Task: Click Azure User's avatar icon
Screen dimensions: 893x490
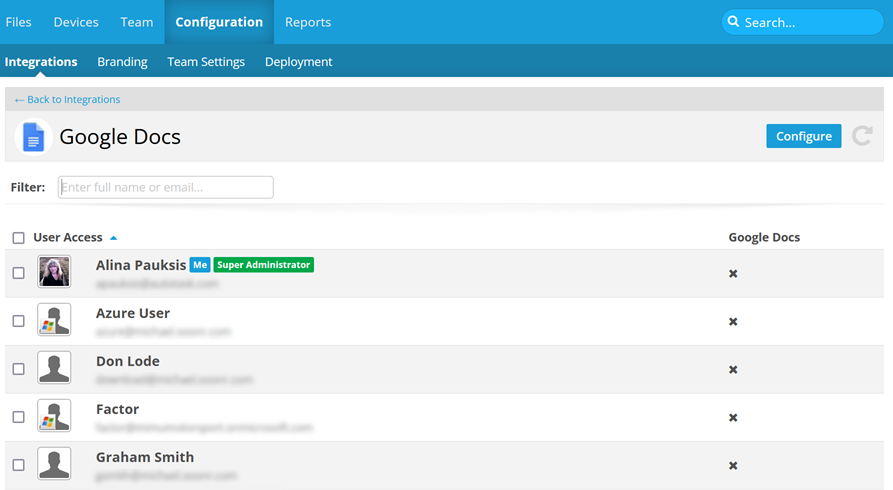Action: (x=54, y=320)
